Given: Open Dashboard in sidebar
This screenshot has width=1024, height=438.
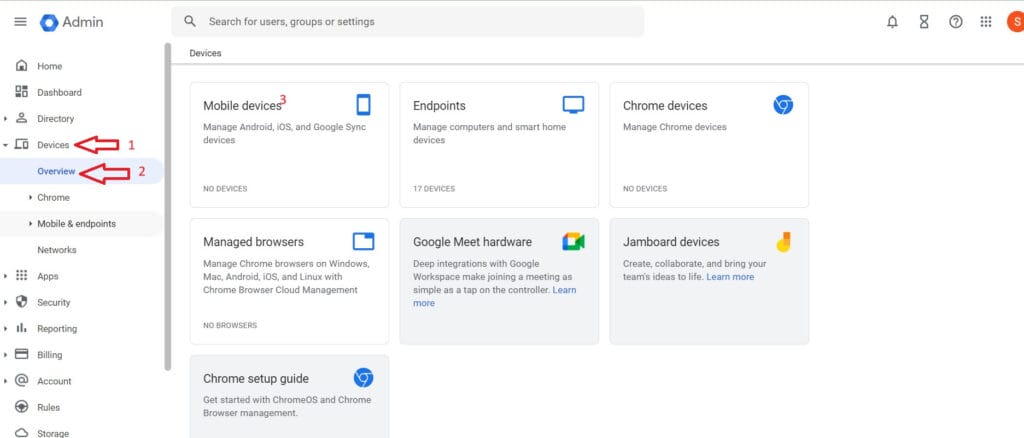Looking at the screenshot, I should point(59,93).
